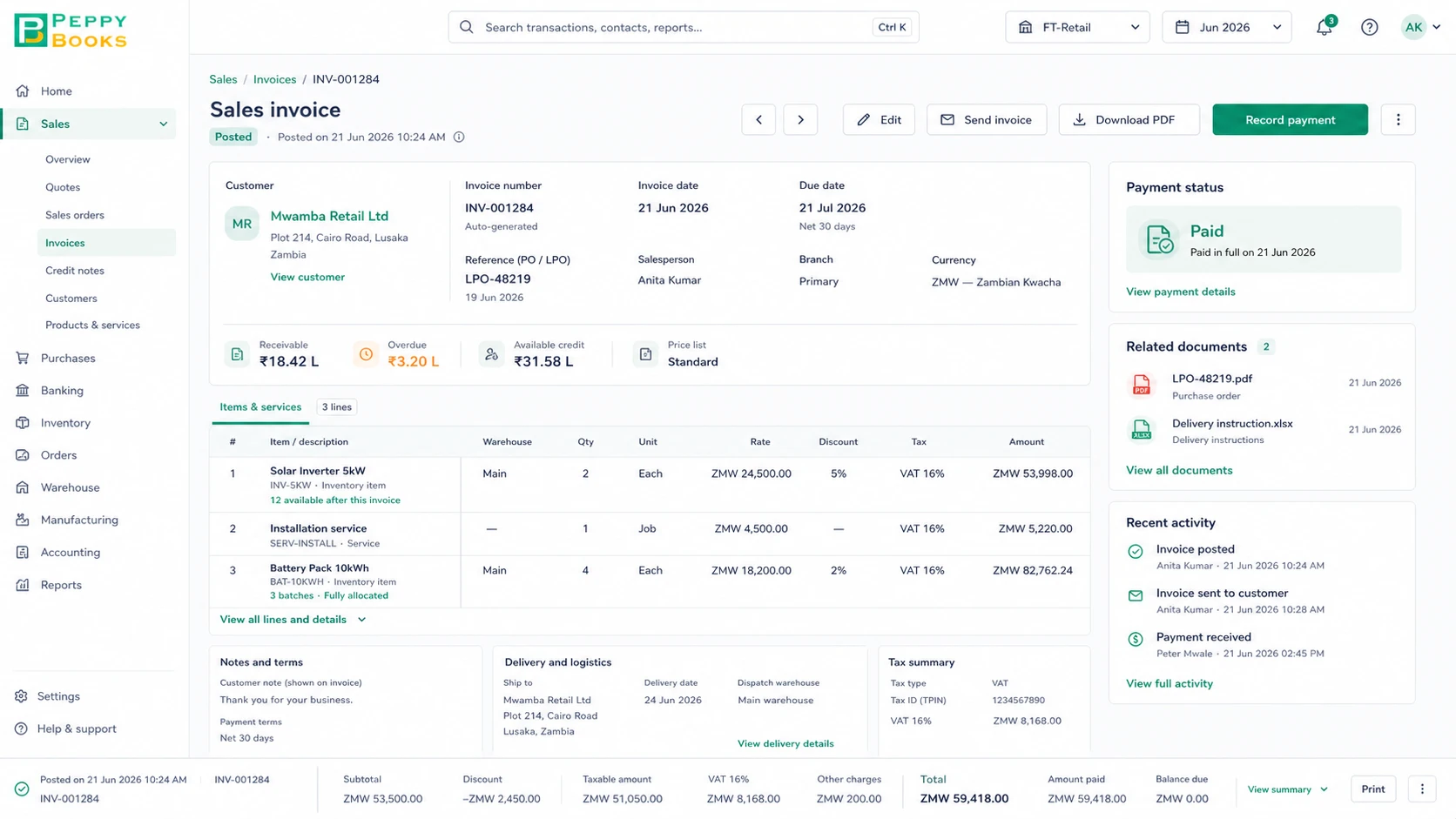Go to next invoice arrow
The height and width of the screenshot is (819, 1456).
[800, 120]
